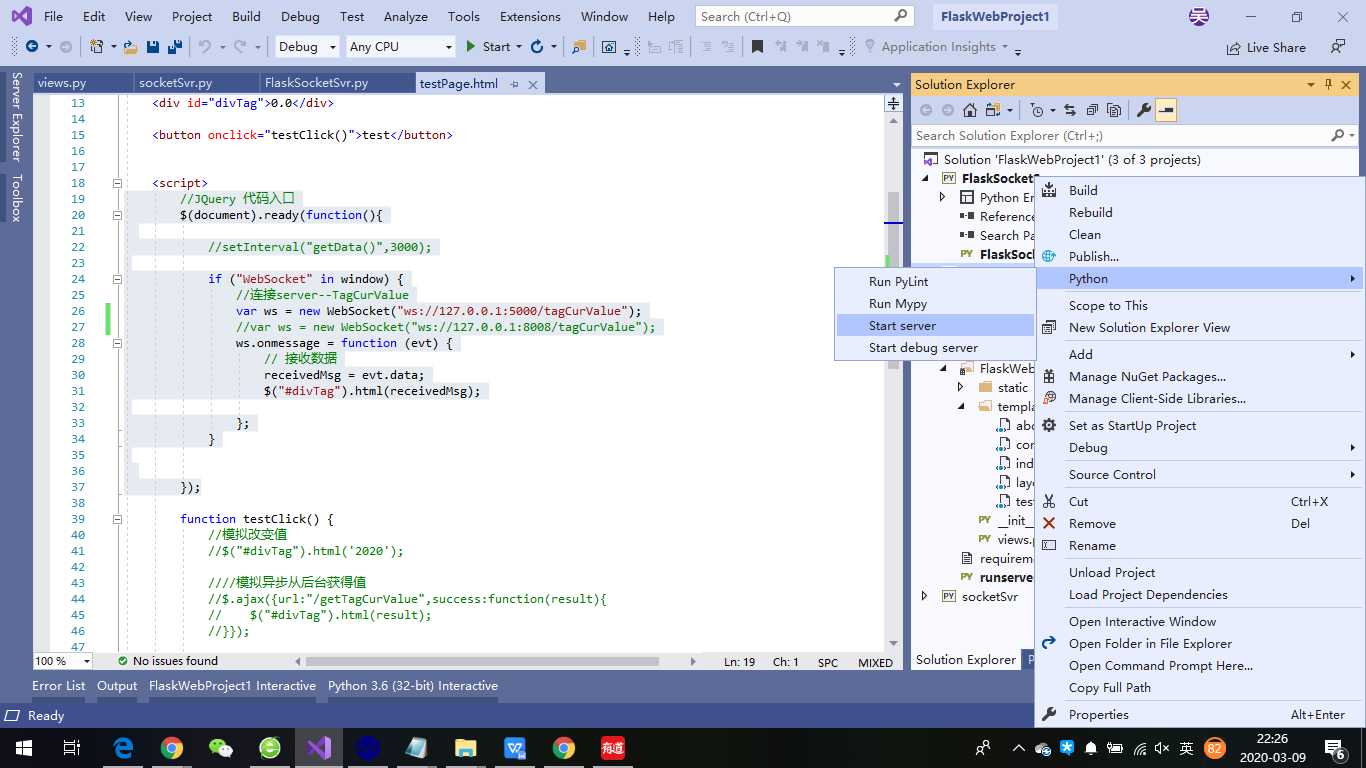Choose Set as StartUp Project

pyautogui.click(x=1200, y=425)
